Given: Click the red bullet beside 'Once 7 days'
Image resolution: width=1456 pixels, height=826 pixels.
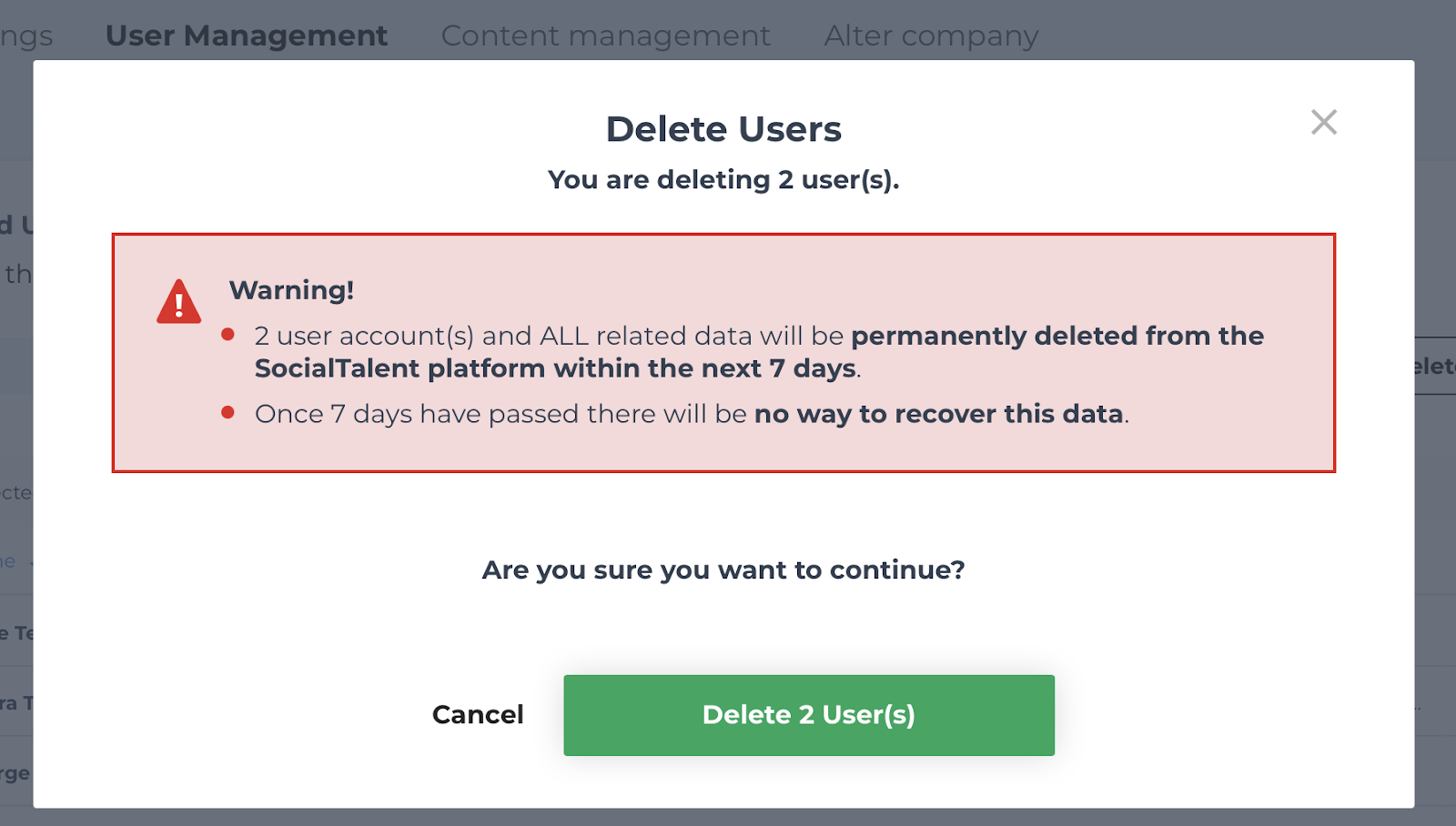Looking at the screenshot, I should click(228, 413).
